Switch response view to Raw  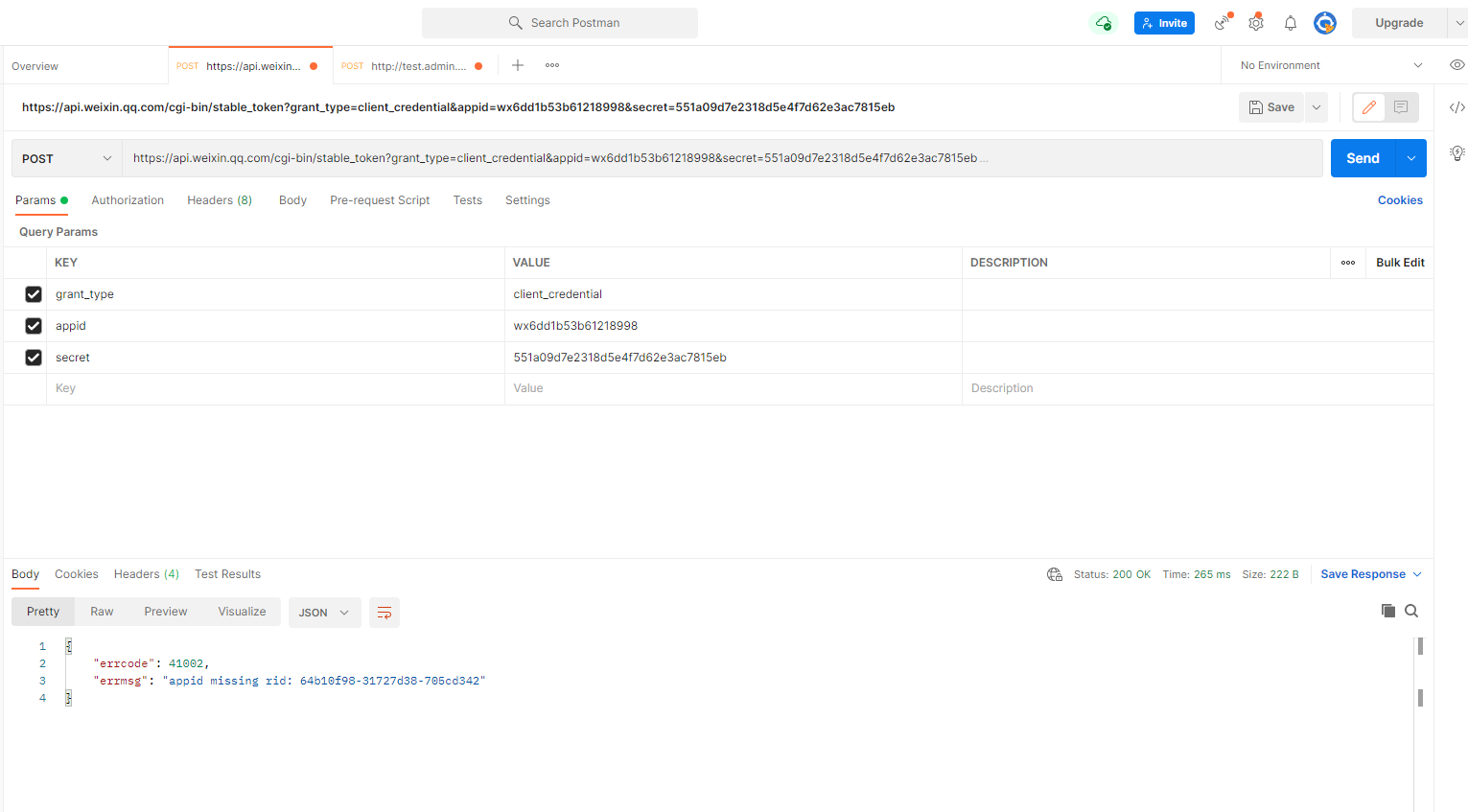click(x=102, y=612)
